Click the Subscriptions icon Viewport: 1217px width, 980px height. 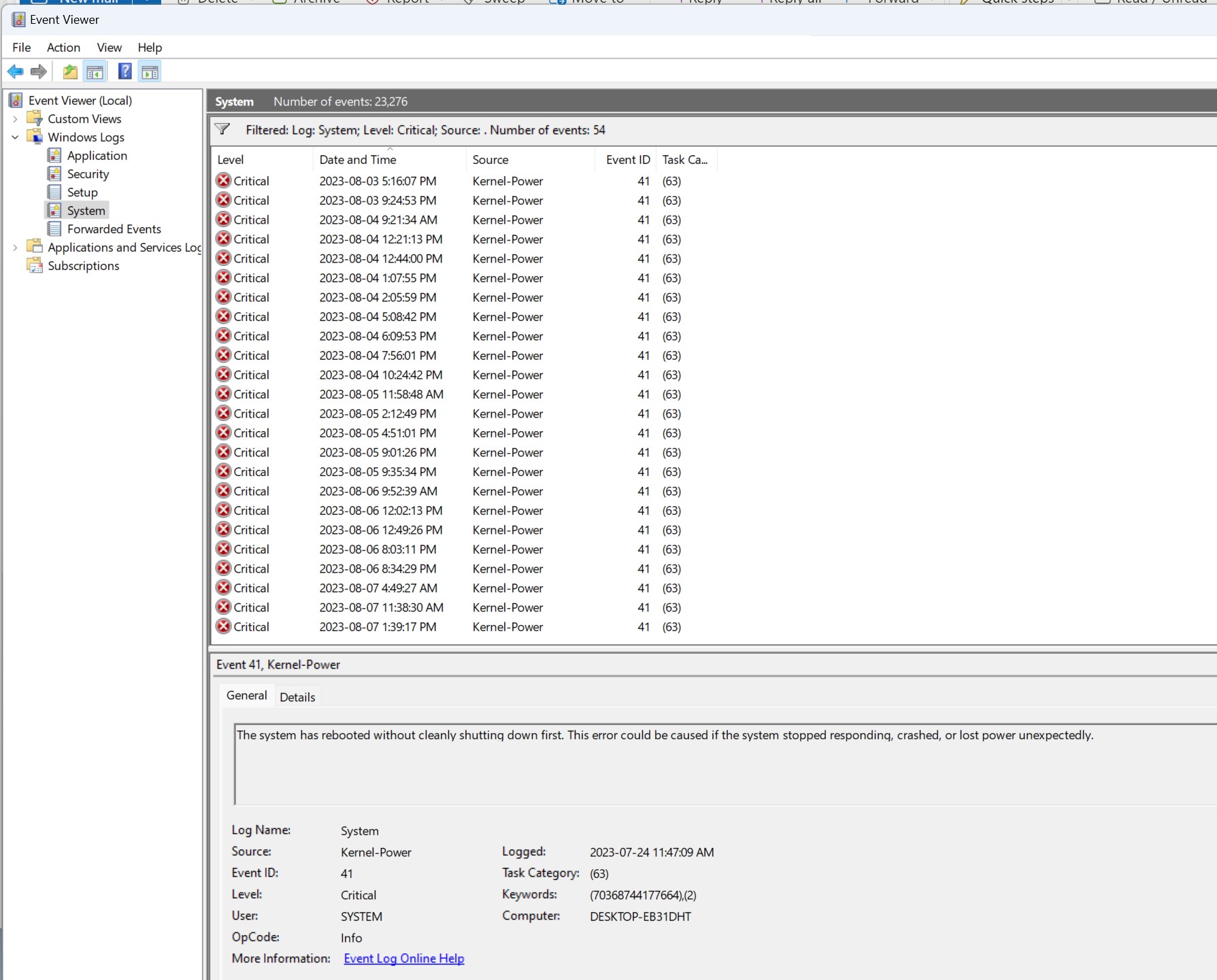[35, 265]
